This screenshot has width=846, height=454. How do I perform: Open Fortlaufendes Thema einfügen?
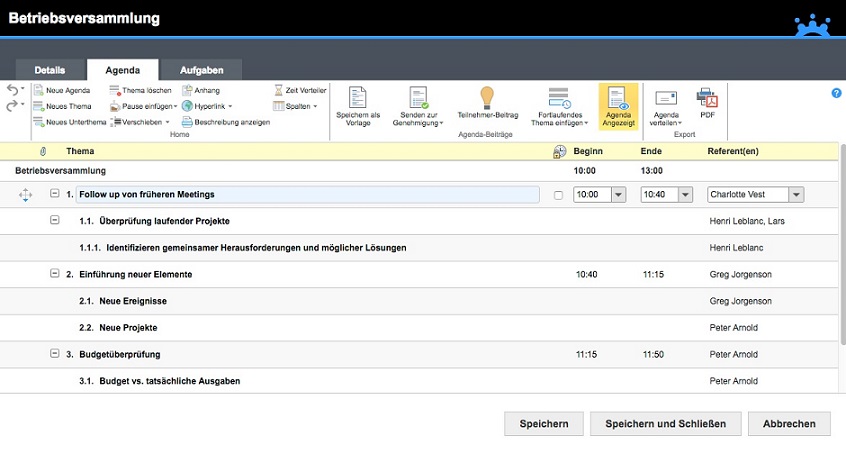(560, 106)
